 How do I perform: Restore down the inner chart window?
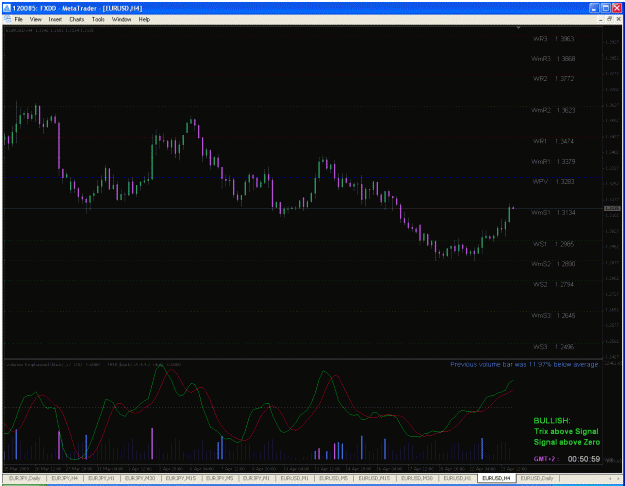[x=610, y=19]
